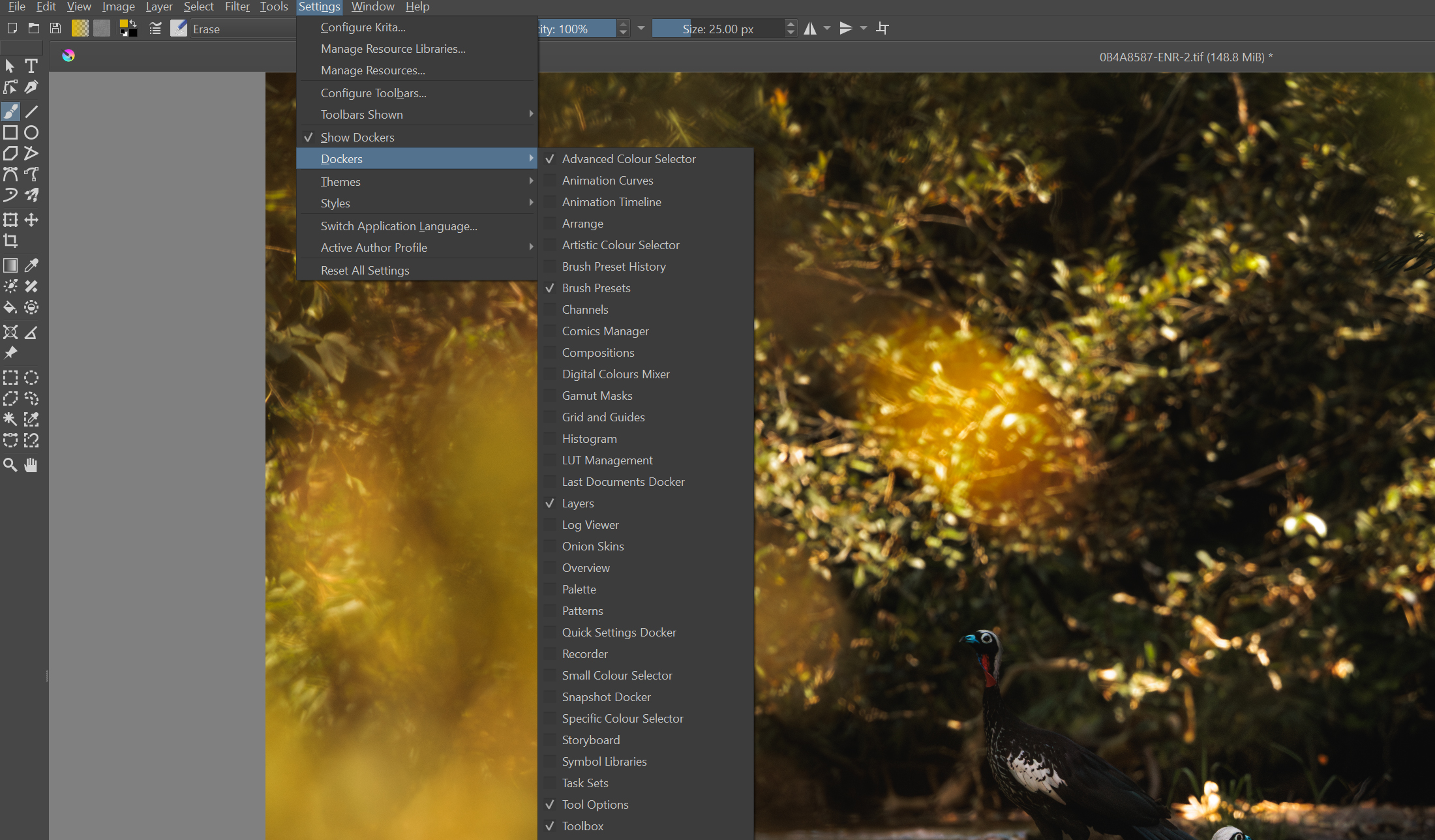Viewport: 1435px width, 840px height.
Task: Open the Active Author Profile submenu
Action: 374,247
